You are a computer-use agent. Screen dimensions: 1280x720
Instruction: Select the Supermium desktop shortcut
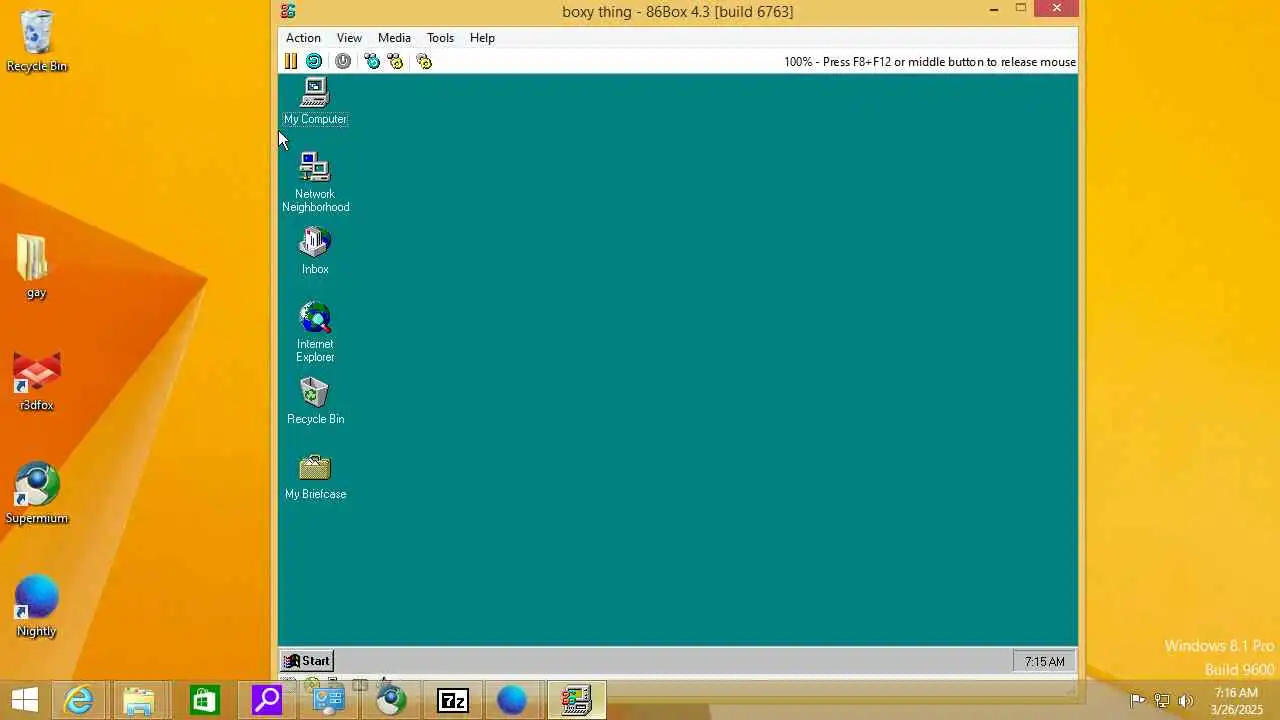tap(37, 493)
